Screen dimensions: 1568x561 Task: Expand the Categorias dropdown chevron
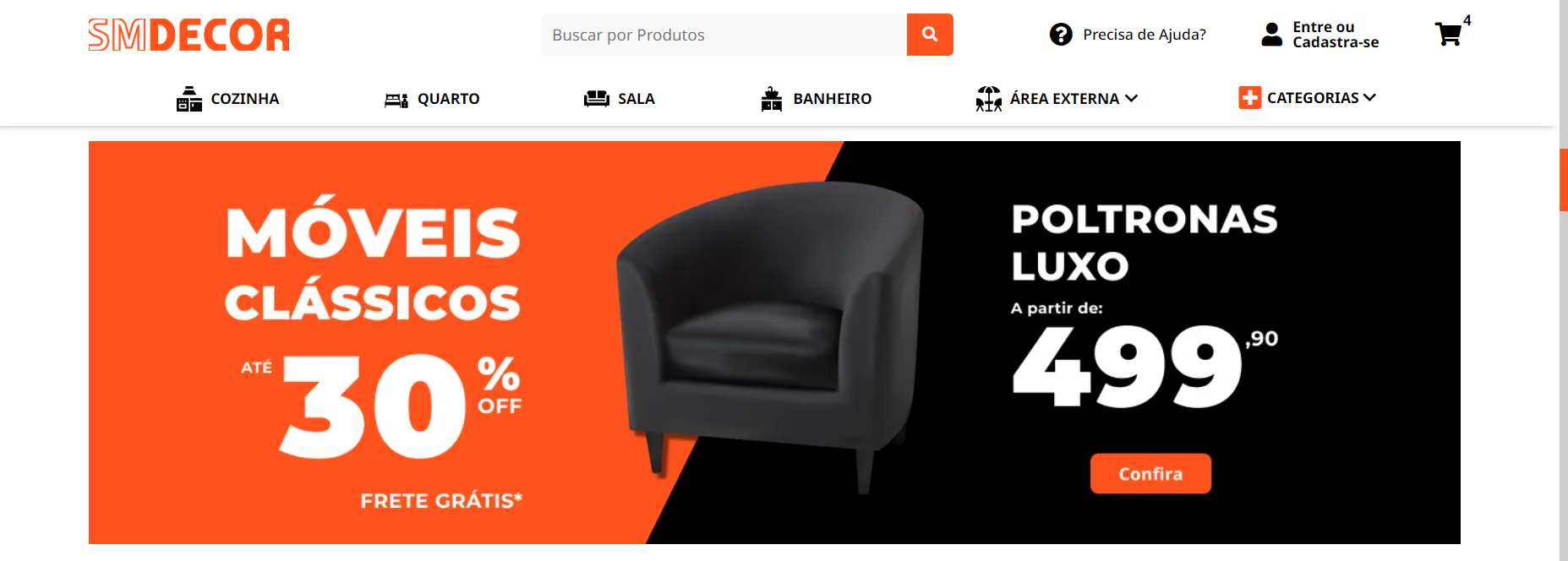[1370, 98]
